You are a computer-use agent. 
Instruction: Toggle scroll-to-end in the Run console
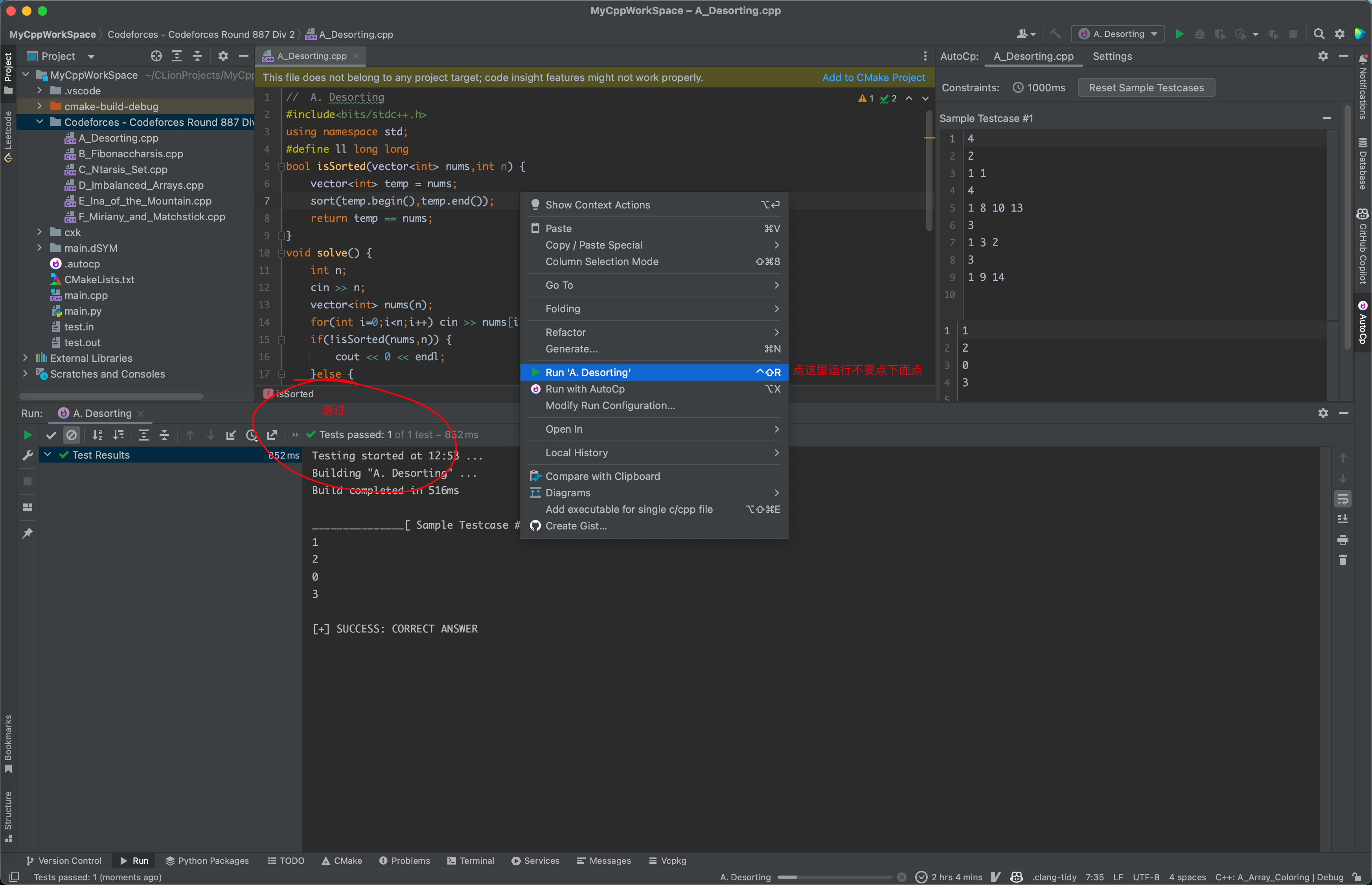1343,519
